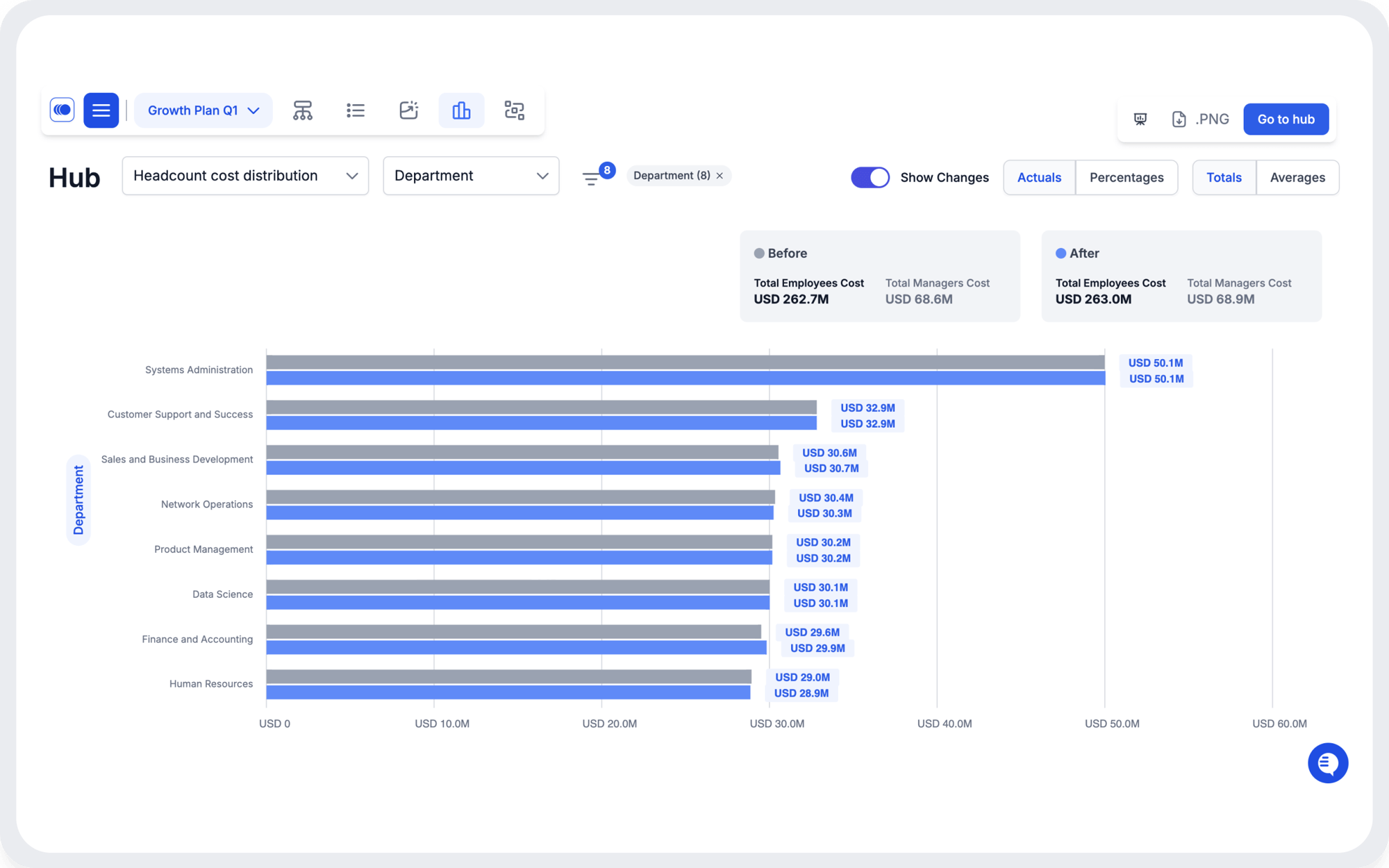1389x868 pixels.
Task: Click the USD 29.9M value label
Action: [817, 648]
